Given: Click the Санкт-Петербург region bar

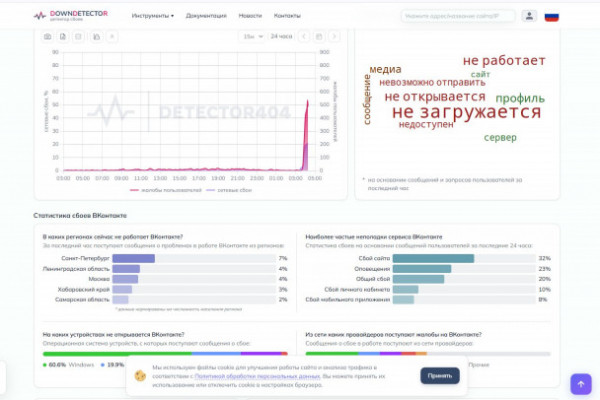Looking at the screenshot, I should pyautogui.click(x=134, y=258).
